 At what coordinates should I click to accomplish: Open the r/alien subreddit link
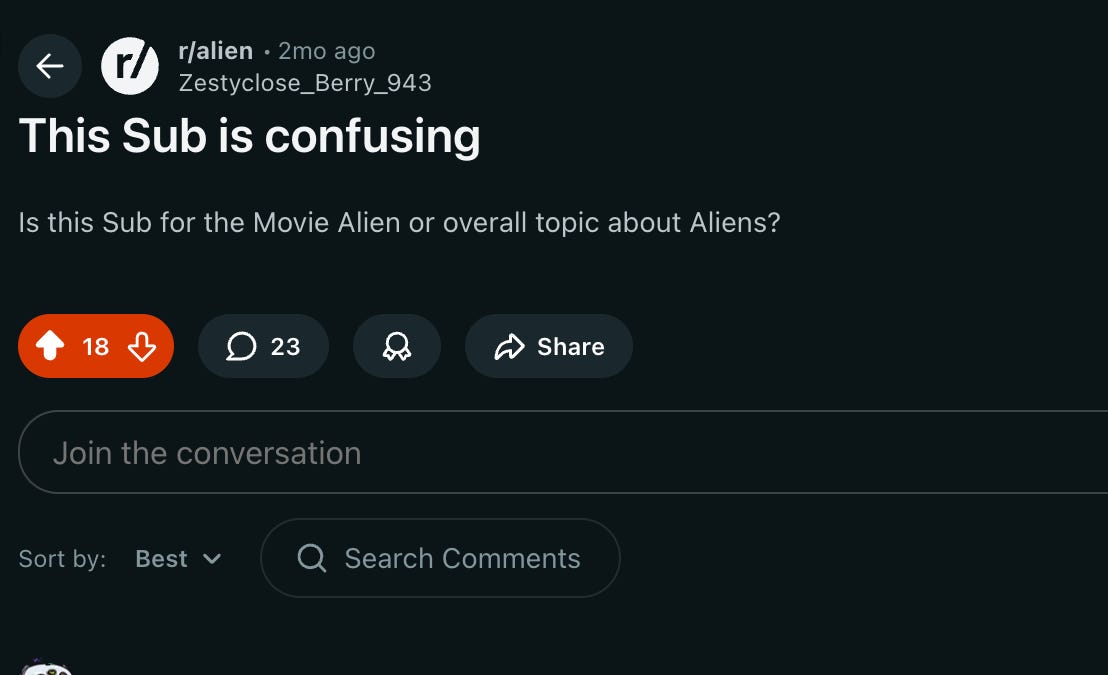tap(214, 50)
